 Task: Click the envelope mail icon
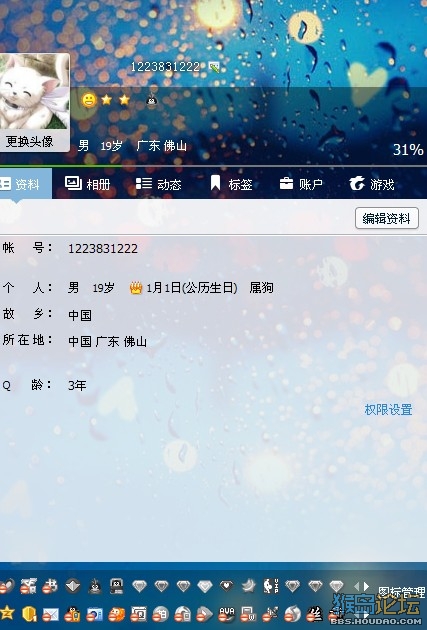click(51, 614)
